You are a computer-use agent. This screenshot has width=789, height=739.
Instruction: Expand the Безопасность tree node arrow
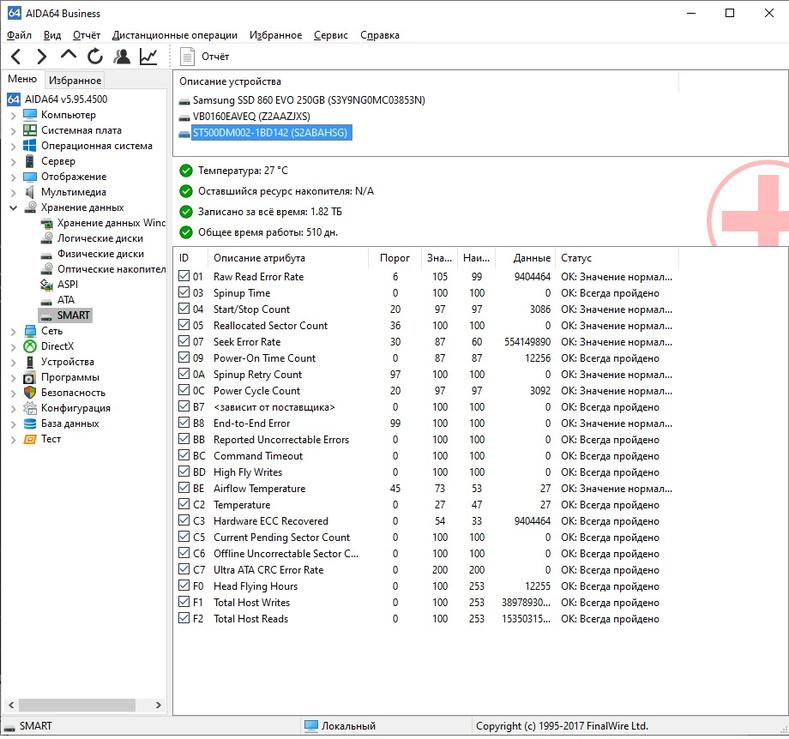click(x=14, y=393)
